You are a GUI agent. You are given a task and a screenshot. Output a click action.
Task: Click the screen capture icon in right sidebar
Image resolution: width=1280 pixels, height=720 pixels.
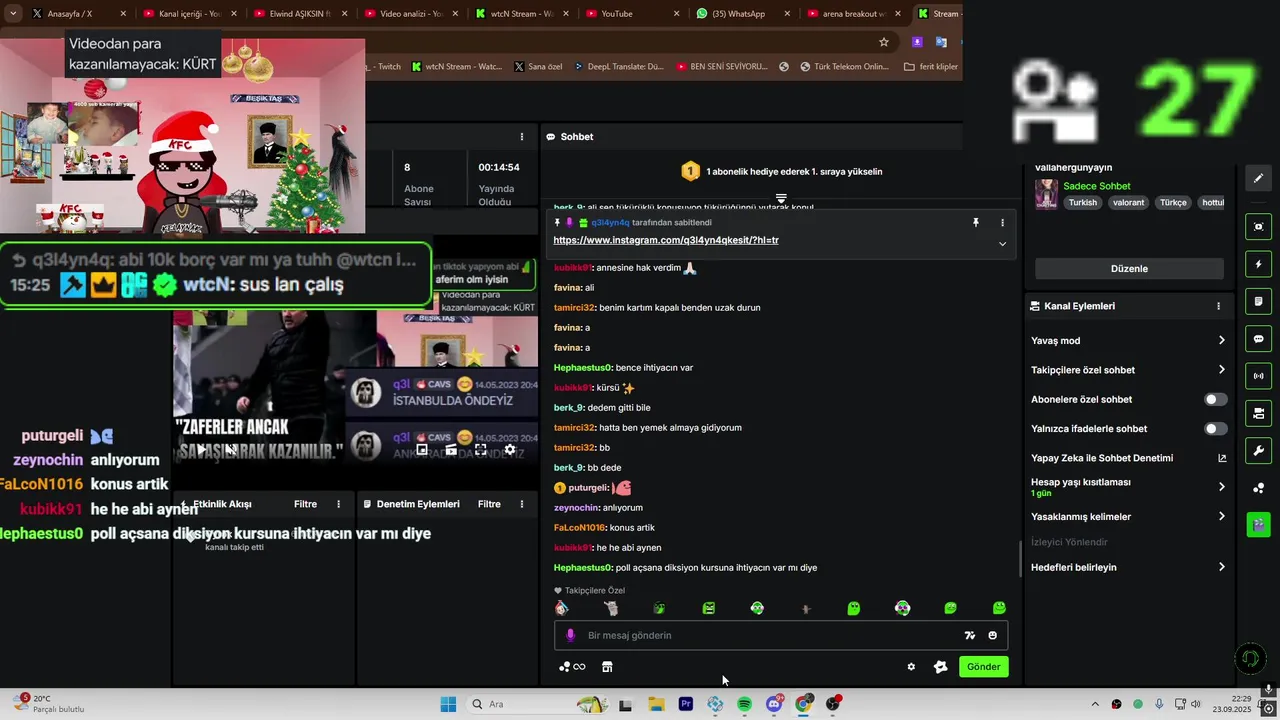coord(1258,227)
